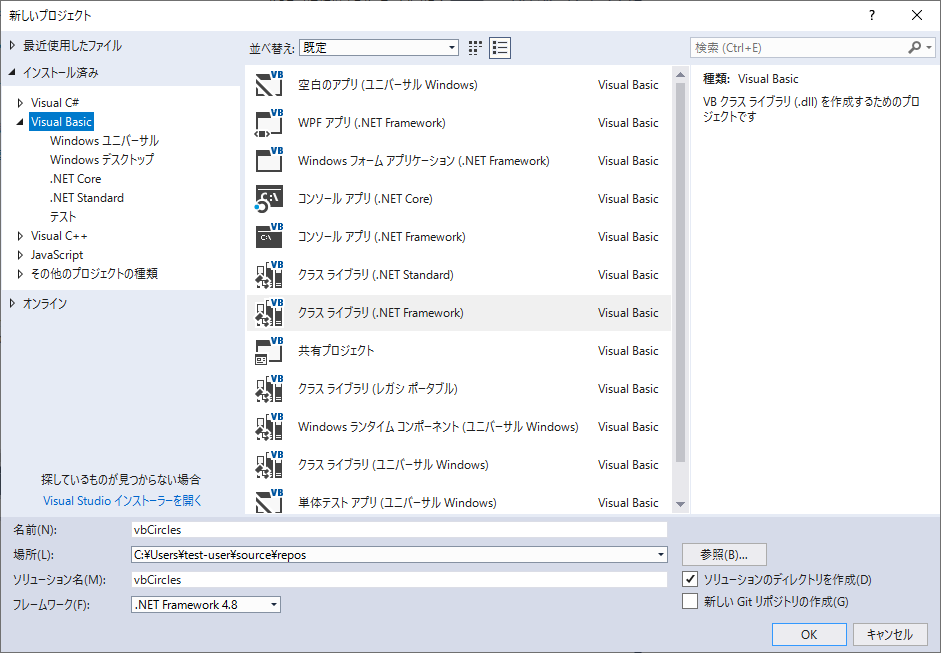Click the 参照(B)... browse button
The height and width of the screenshot is (653, 941).
724,555
